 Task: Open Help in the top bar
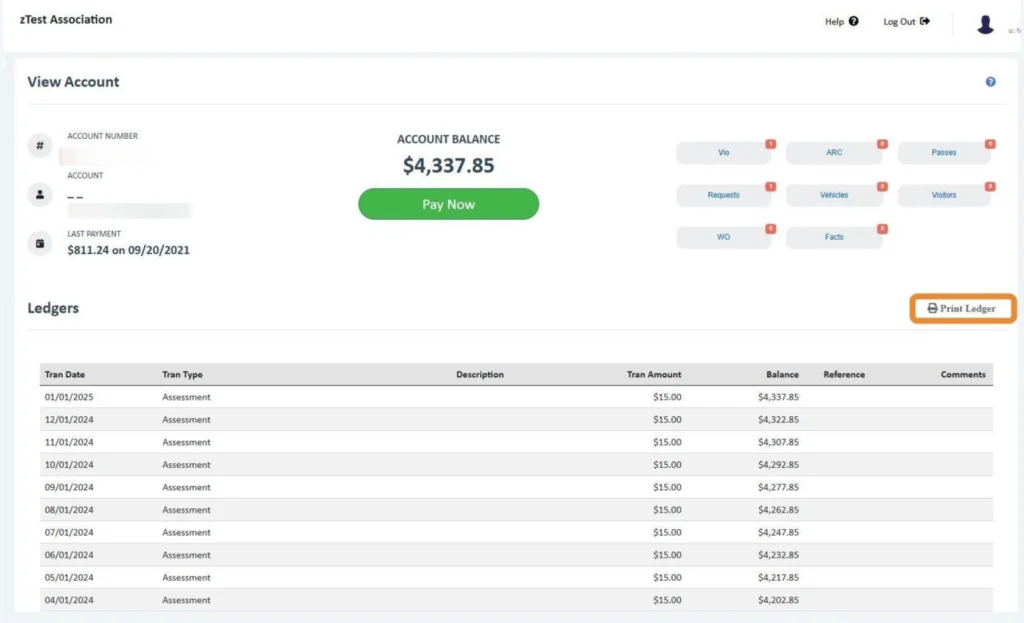point(840,22)
